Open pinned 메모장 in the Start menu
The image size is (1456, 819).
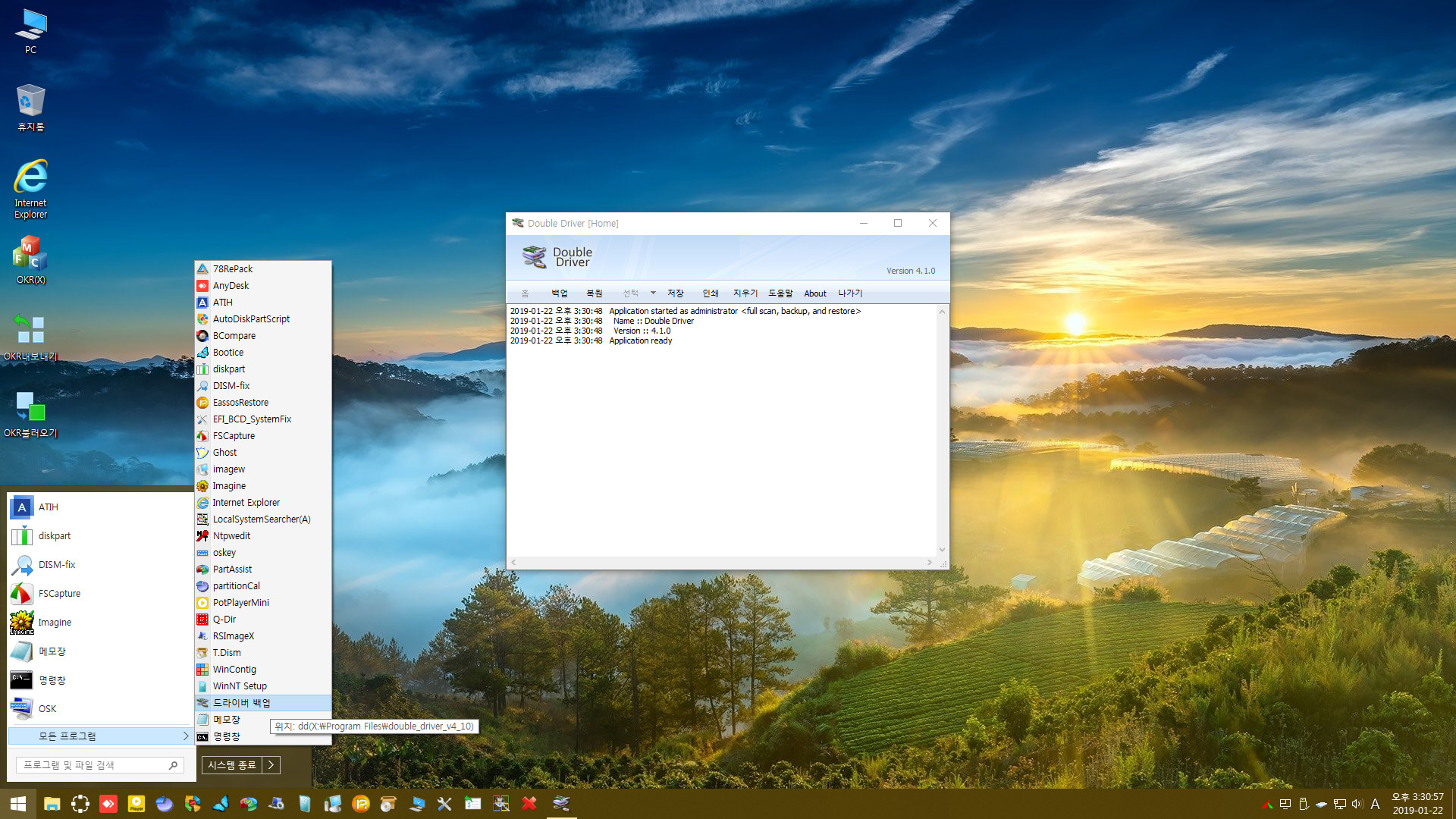[100, 651]
